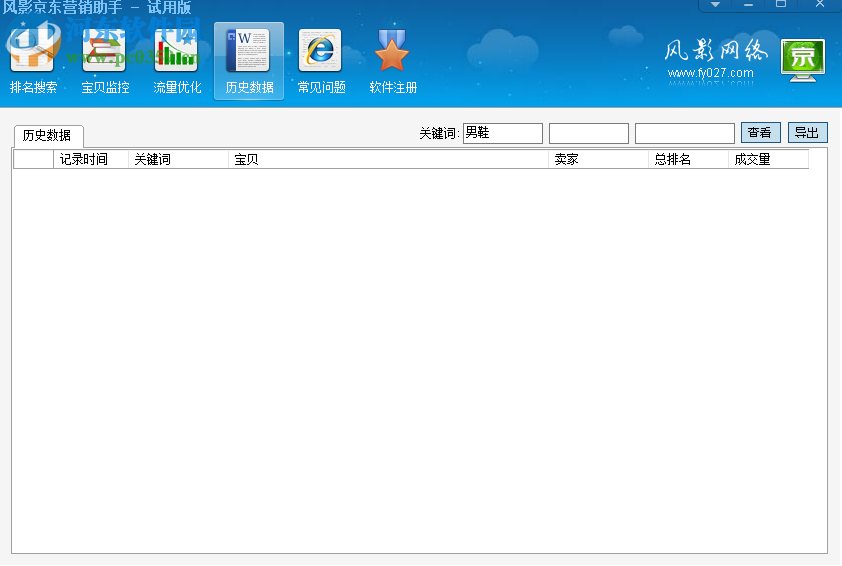Sort by the 记录时间 column header

point(91,159)
